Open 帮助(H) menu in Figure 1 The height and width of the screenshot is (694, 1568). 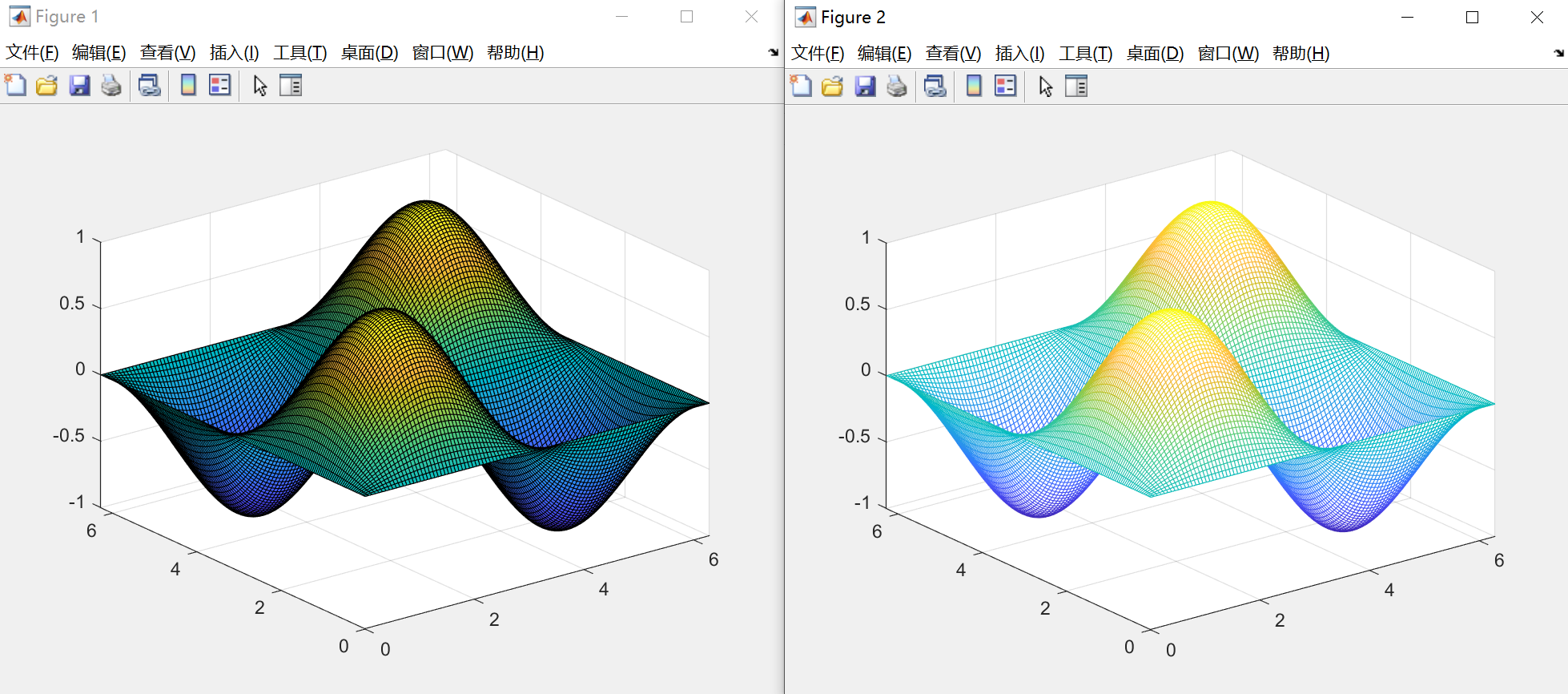point(516,53)
